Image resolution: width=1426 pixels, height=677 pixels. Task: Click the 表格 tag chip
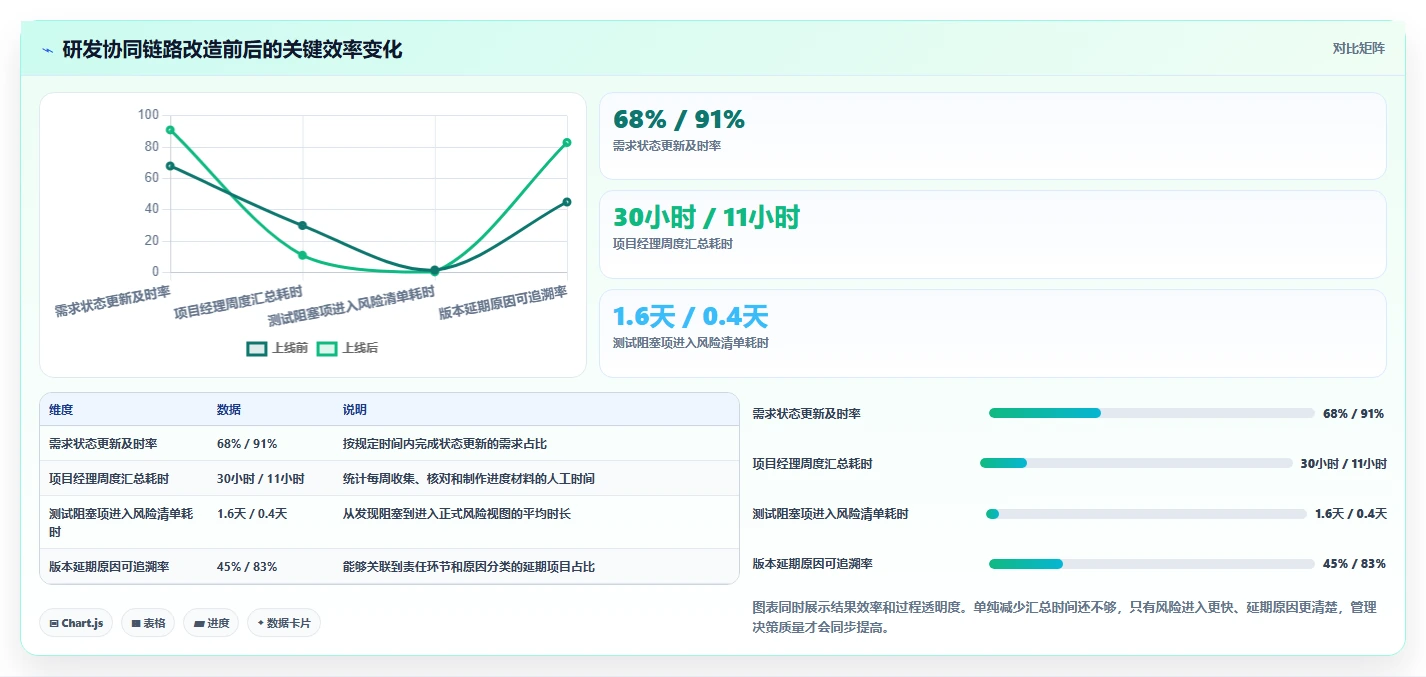pos(148,623)
